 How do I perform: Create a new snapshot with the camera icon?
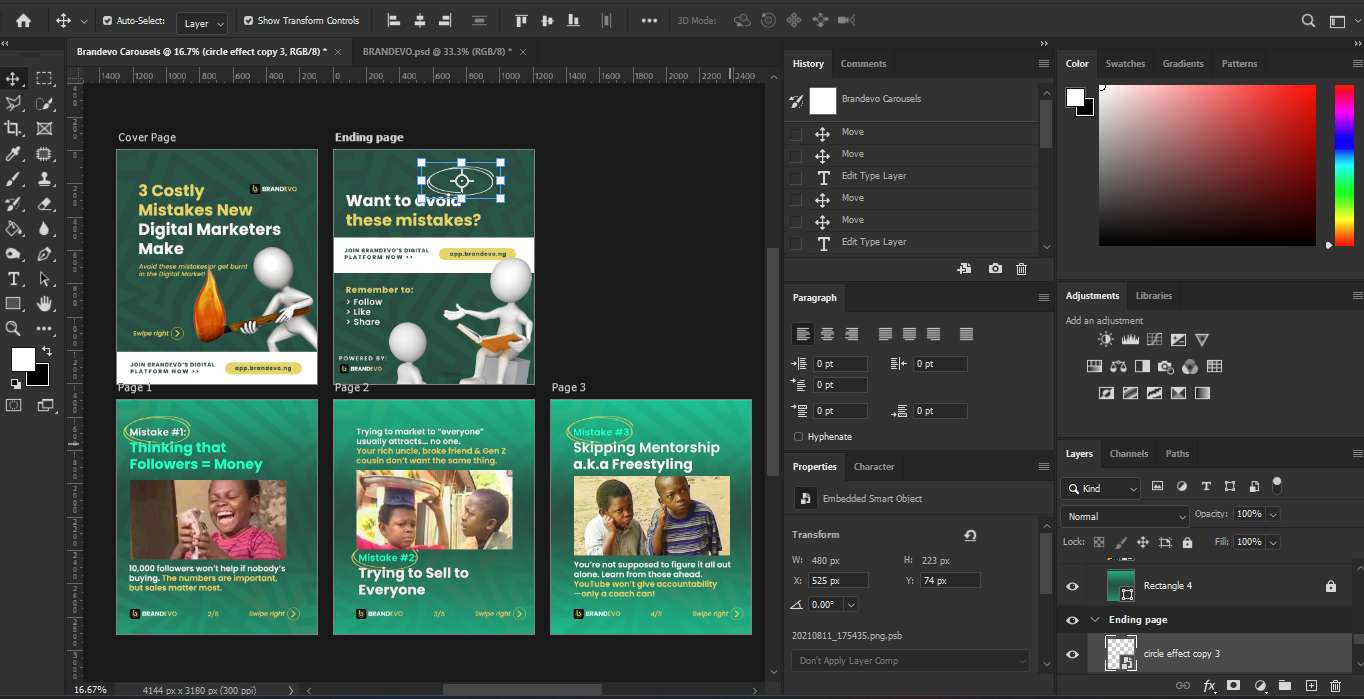tap(995, 269)
